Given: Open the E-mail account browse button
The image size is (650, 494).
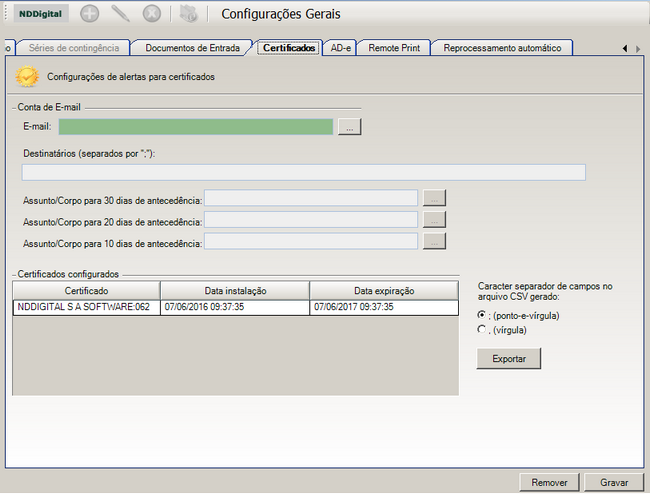Looking at the screenshot, I should [348, 126].
